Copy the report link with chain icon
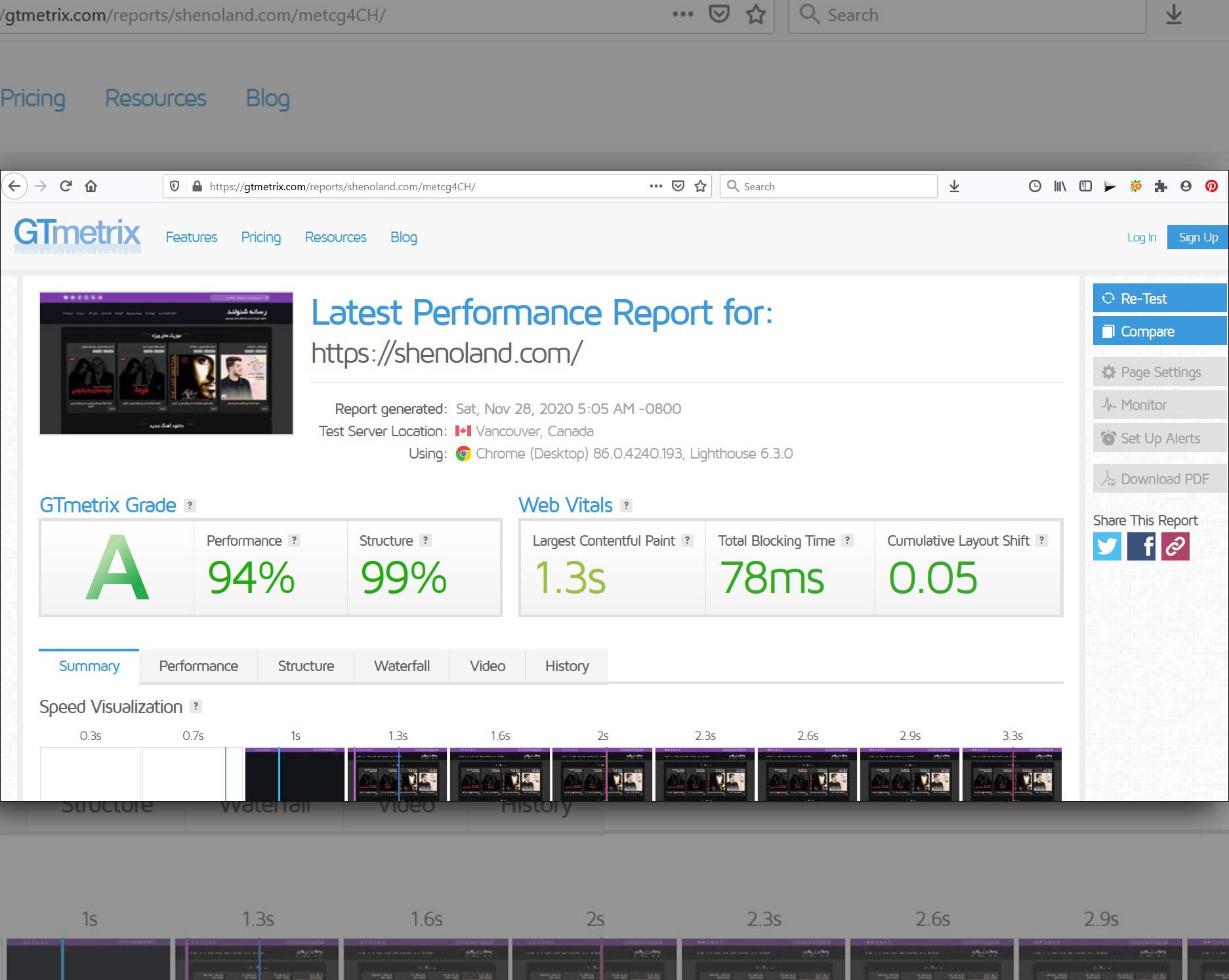 pos(1175,546)
